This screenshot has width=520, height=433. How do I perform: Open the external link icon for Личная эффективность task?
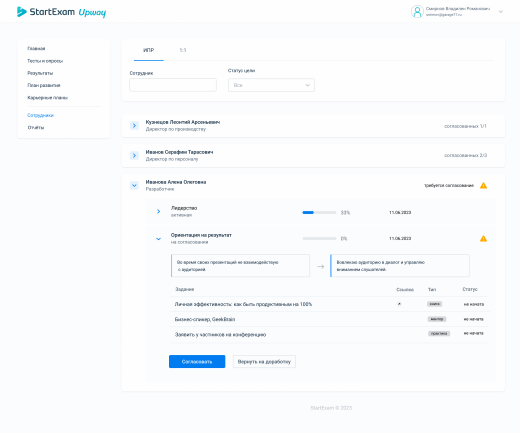pyautogui.click(x=399, y=304)
